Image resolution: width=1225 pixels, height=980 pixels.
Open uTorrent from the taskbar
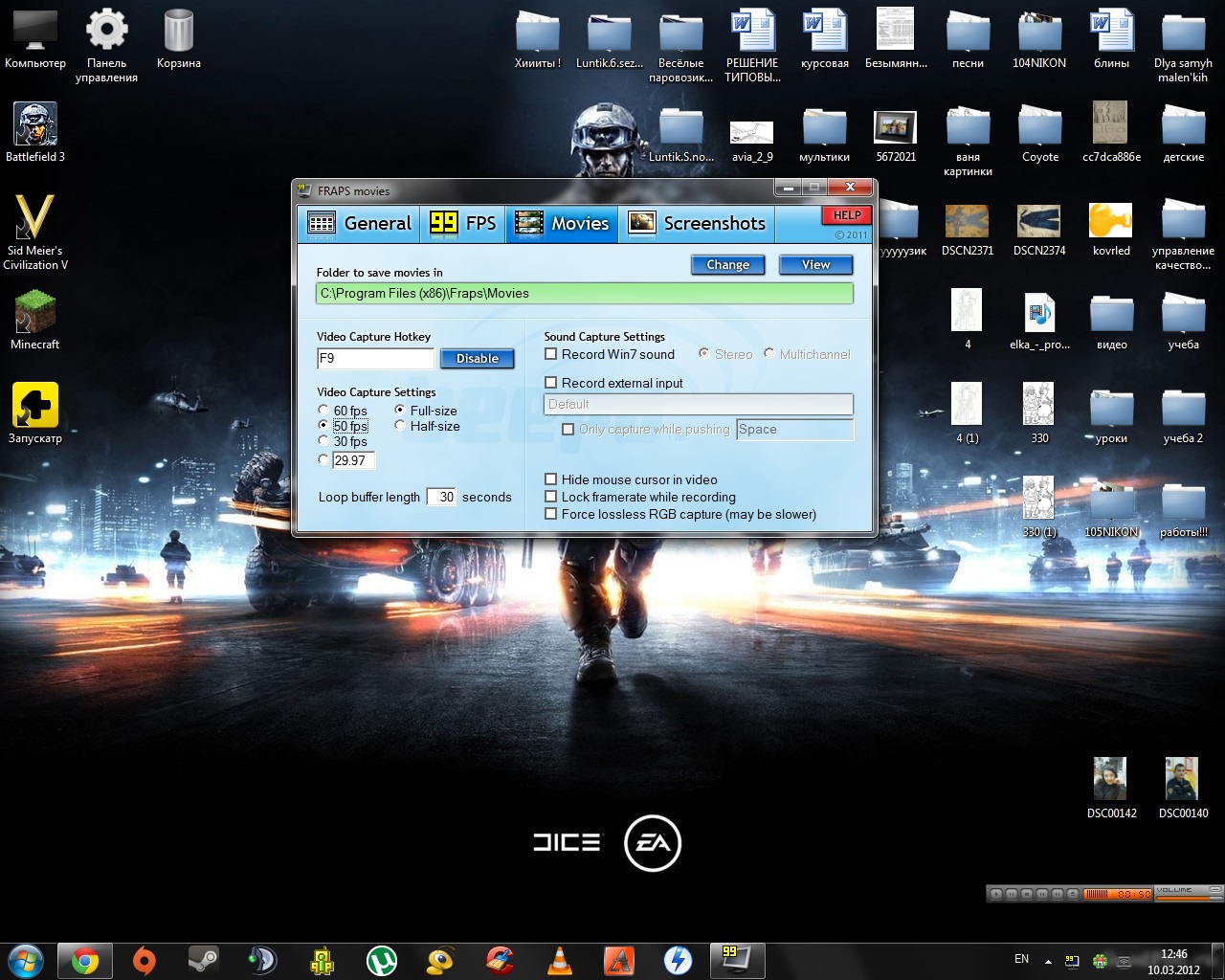[382, 960]
